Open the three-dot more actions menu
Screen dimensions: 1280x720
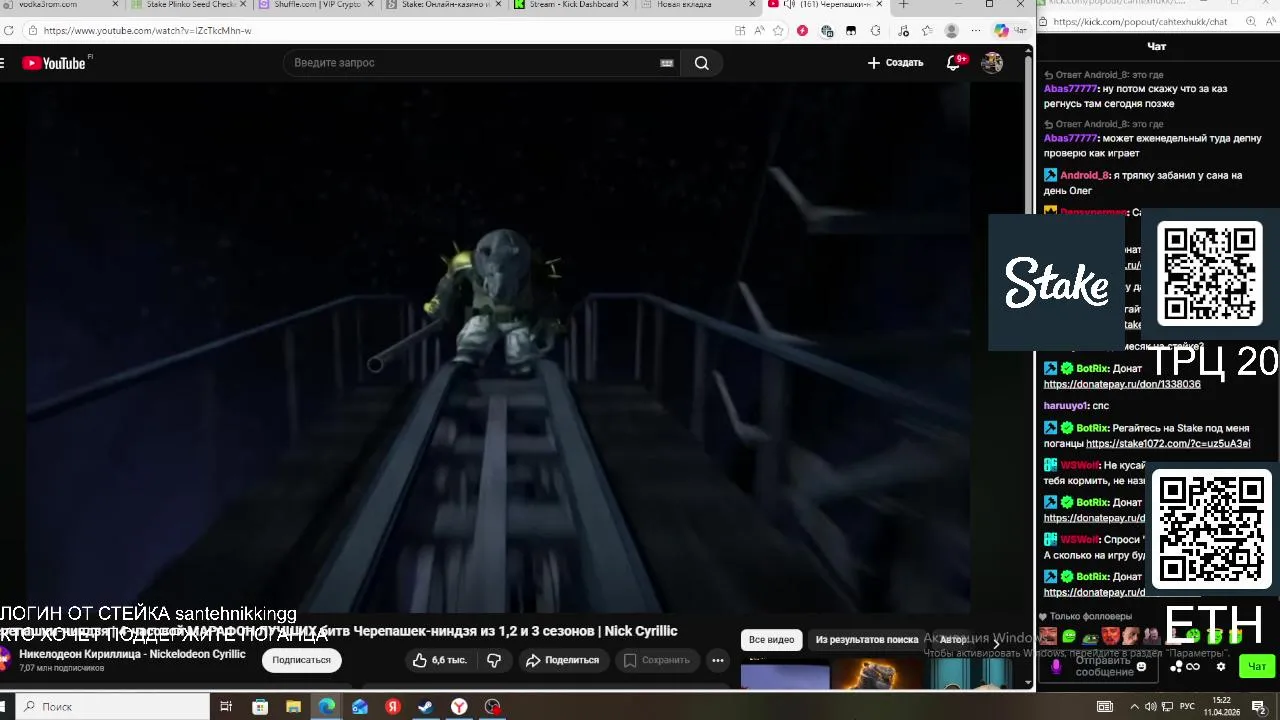717,660
